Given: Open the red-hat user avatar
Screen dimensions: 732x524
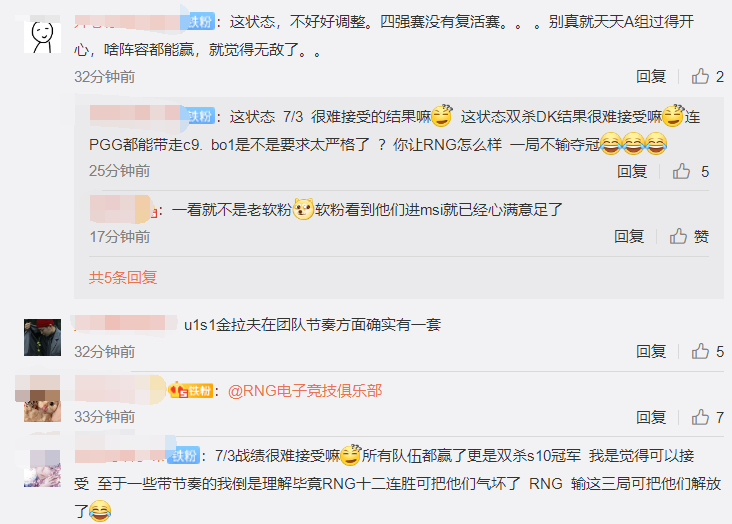Looking at the screenshot, I should pyautogui.click(x=42, y=338).
